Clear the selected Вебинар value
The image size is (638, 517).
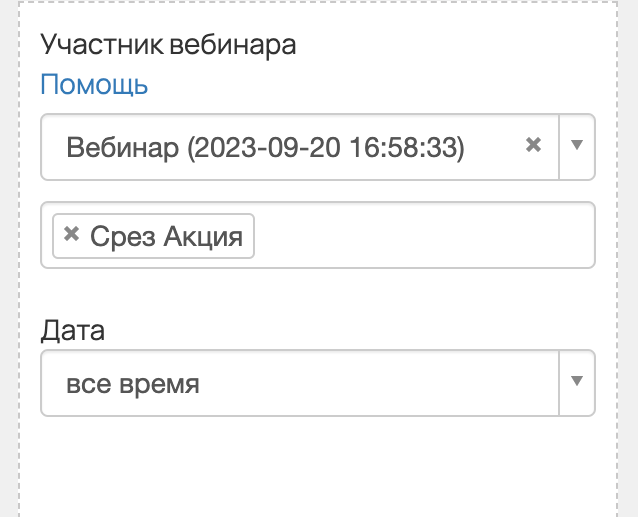(533, 145)
